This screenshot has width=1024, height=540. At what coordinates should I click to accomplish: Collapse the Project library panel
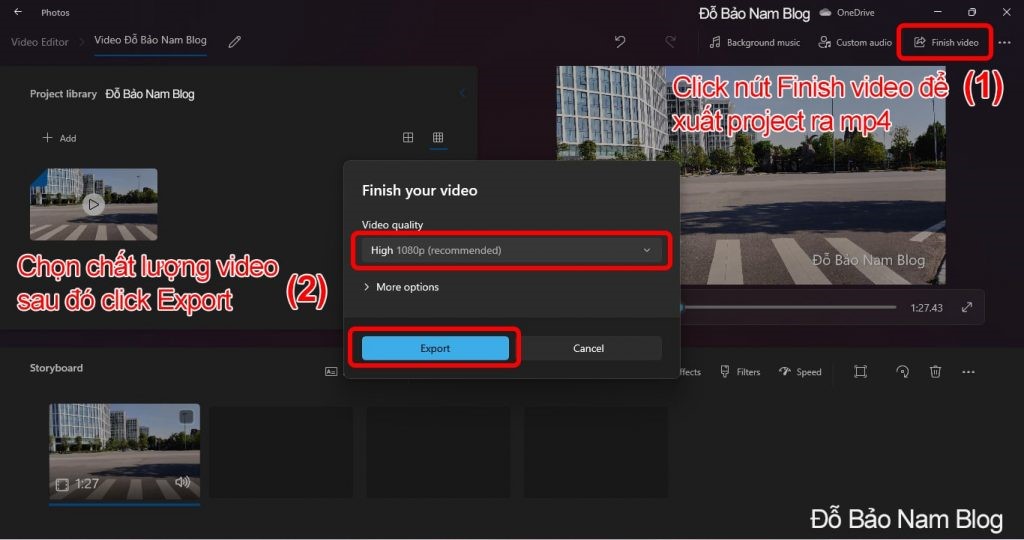click(462, 94)
